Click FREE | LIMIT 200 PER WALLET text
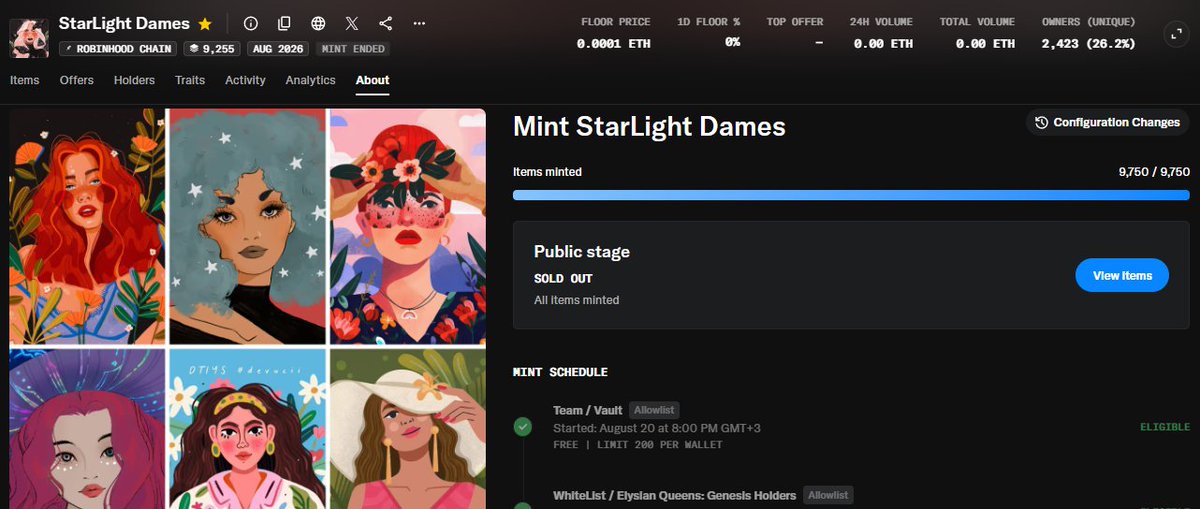This screenshot has height=509, width=1200. (x=638, y=445)
